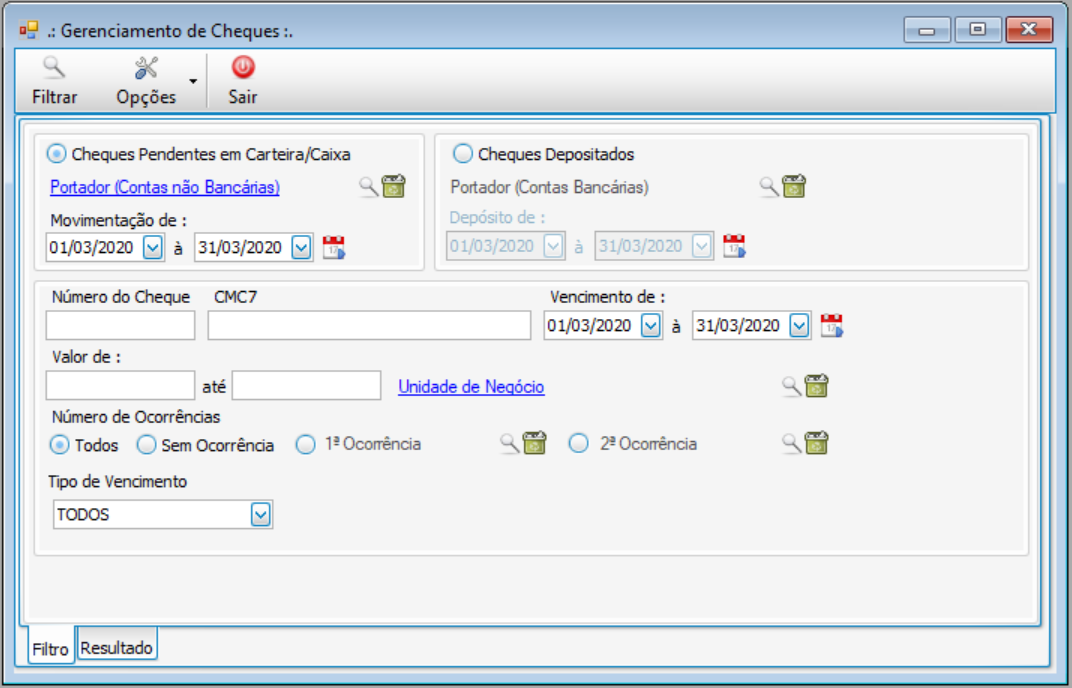Viewport: 1072px width, 688px height.
Task: Close the Gerenciamento de Cheques window
Action: 1029,30
